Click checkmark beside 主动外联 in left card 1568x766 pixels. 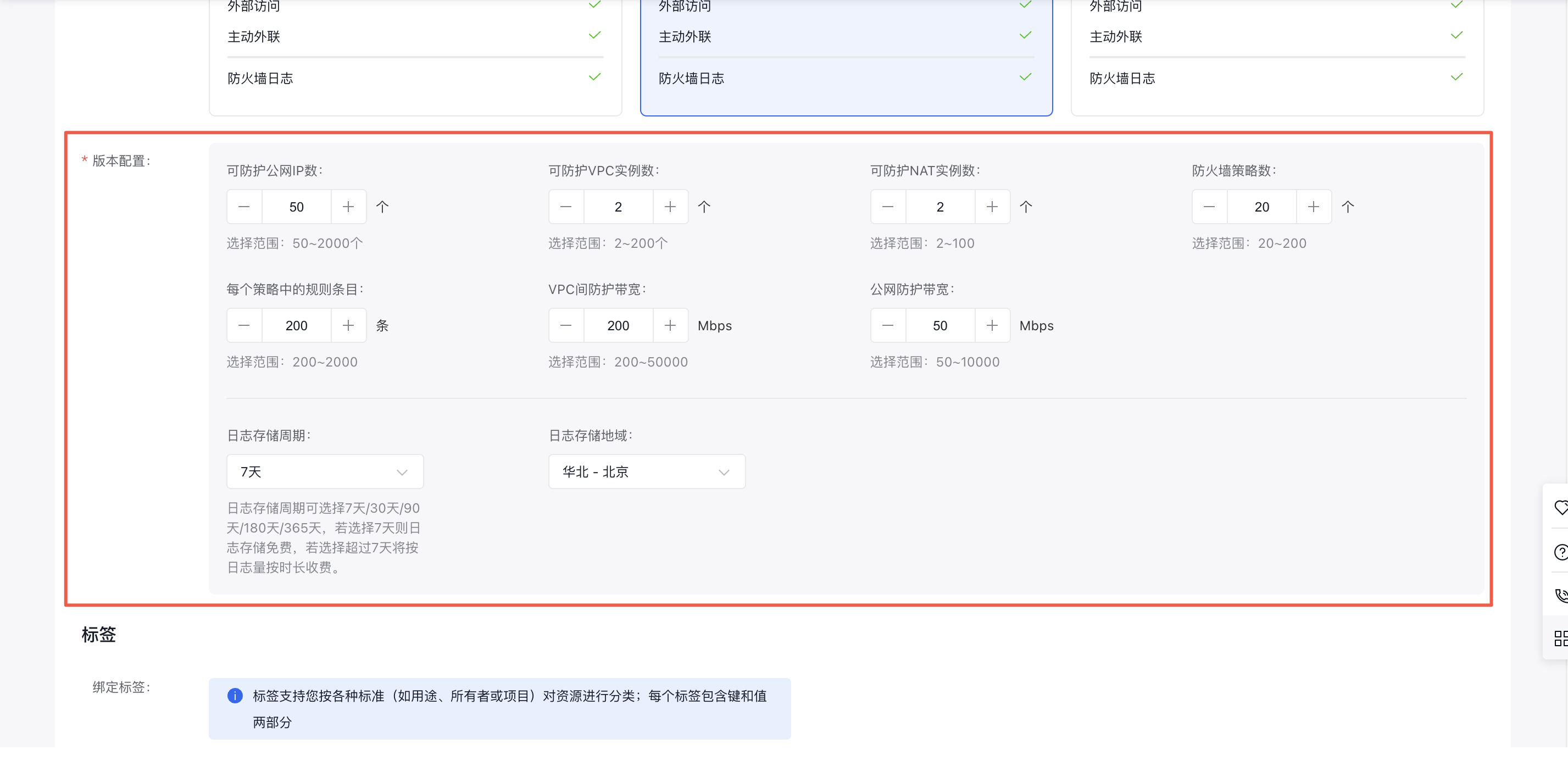594,35
